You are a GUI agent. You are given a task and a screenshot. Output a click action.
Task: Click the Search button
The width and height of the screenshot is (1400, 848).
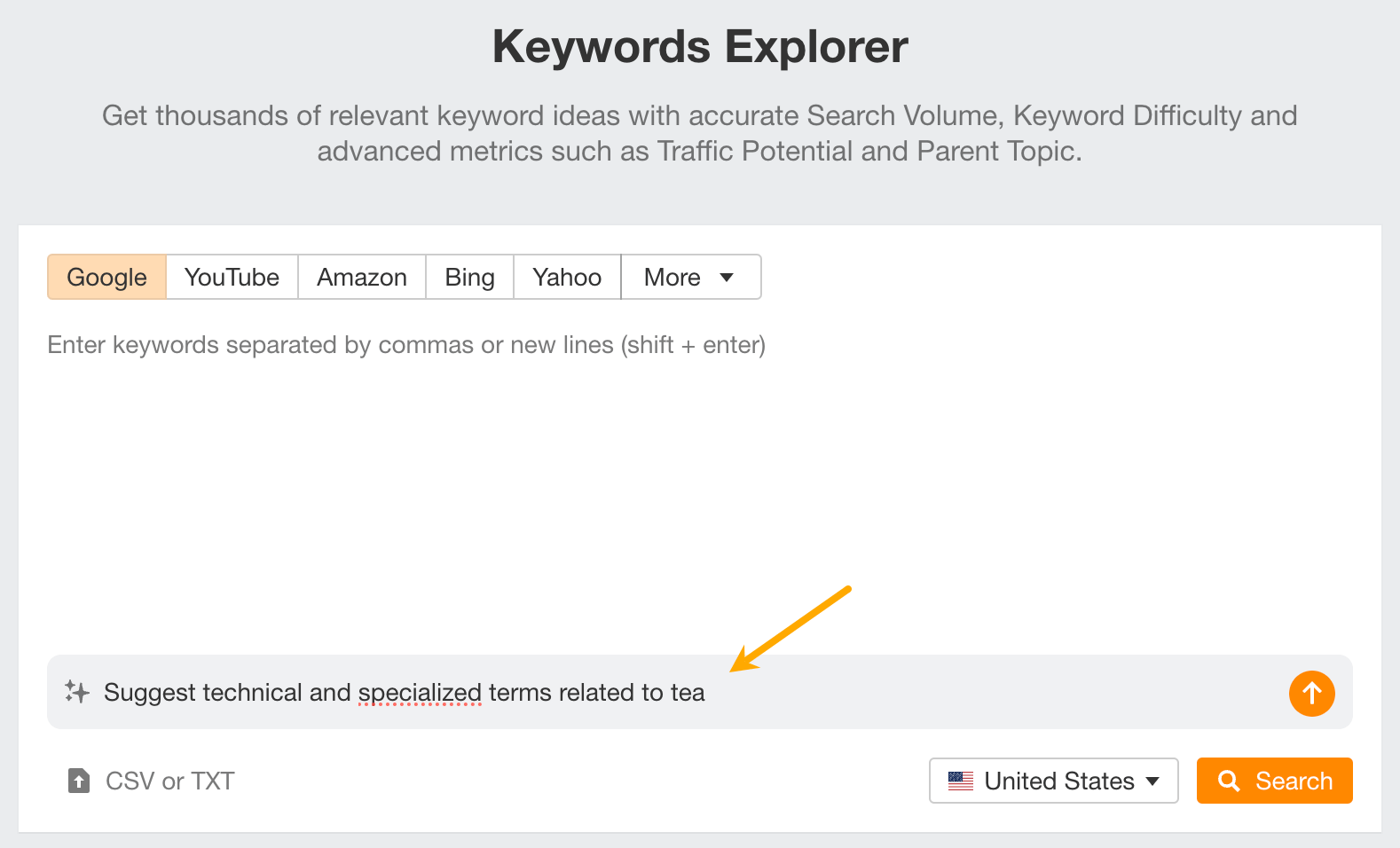click(x=1274, y=781)
